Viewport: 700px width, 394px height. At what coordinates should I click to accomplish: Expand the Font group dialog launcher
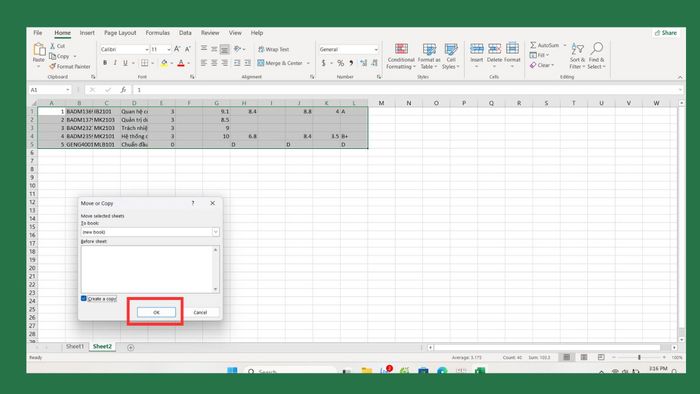point(192,77)
